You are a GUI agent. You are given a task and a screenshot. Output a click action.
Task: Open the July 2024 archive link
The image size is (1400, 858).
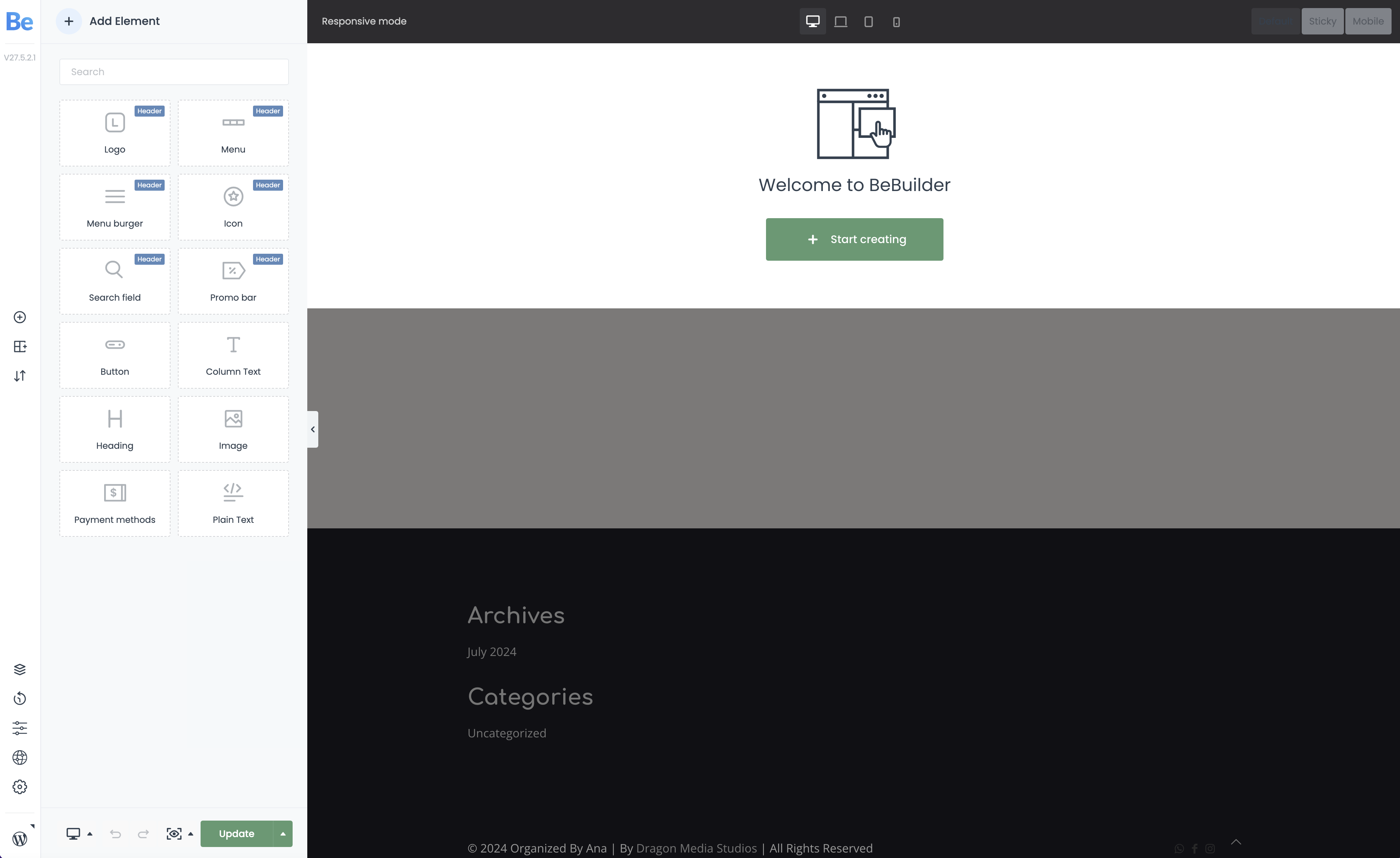point(491,652)
